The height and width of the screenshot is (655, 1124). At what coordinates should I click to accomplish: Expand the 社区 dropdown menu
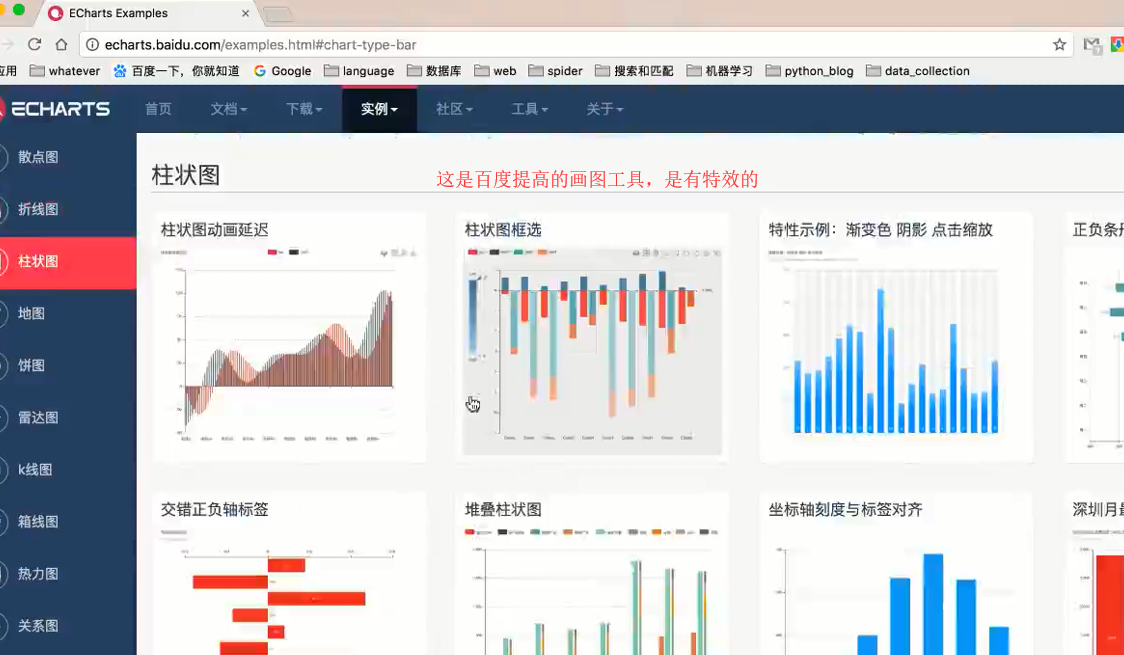point(454,109)
